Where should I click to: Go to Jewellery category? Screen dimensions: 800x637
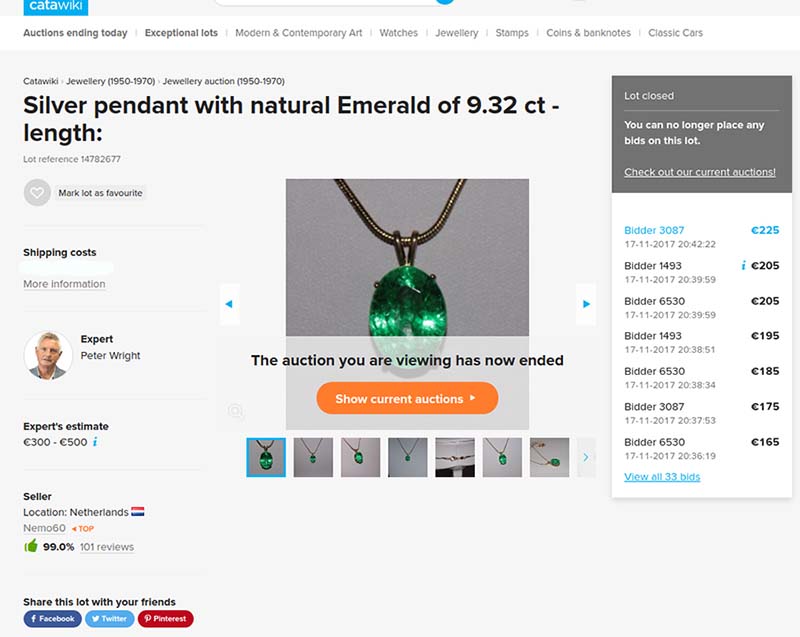(457, 33)
